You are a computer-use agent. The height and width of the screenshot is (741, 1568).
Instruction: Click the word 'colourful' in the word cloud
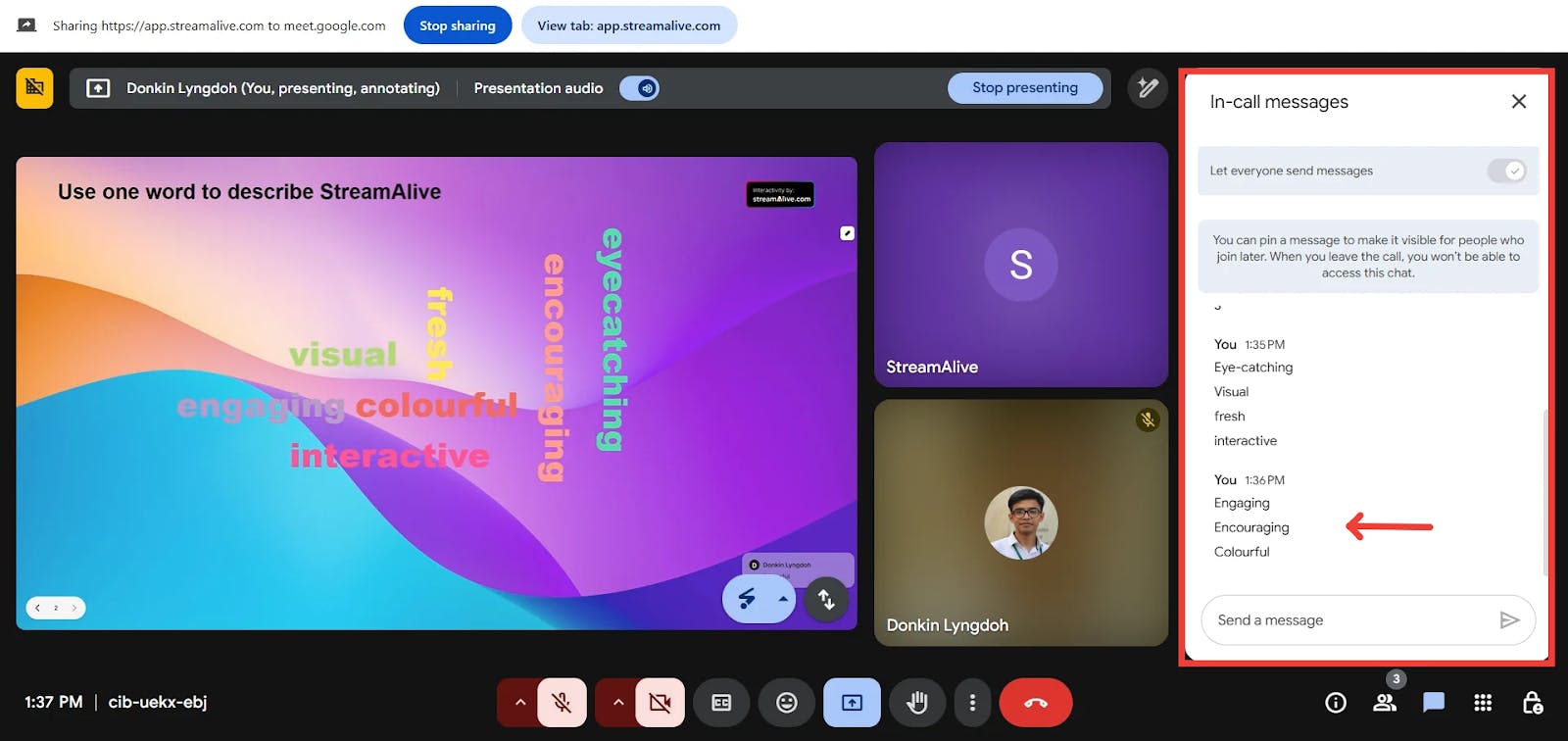click(436, 405)
